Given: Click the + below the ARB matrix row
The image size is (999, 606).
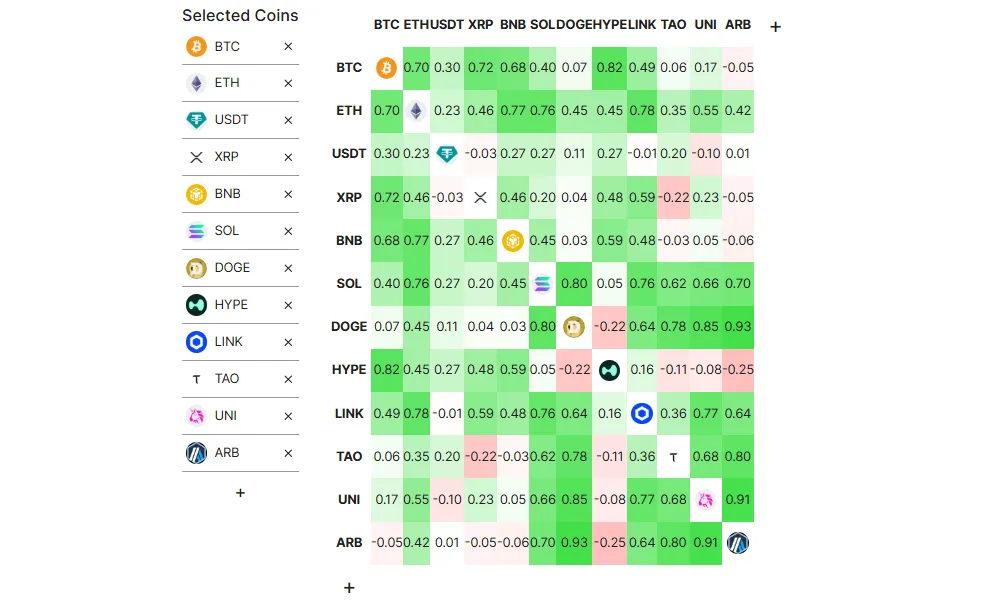Looking at the screenshot, I should [x=349, y=588].
